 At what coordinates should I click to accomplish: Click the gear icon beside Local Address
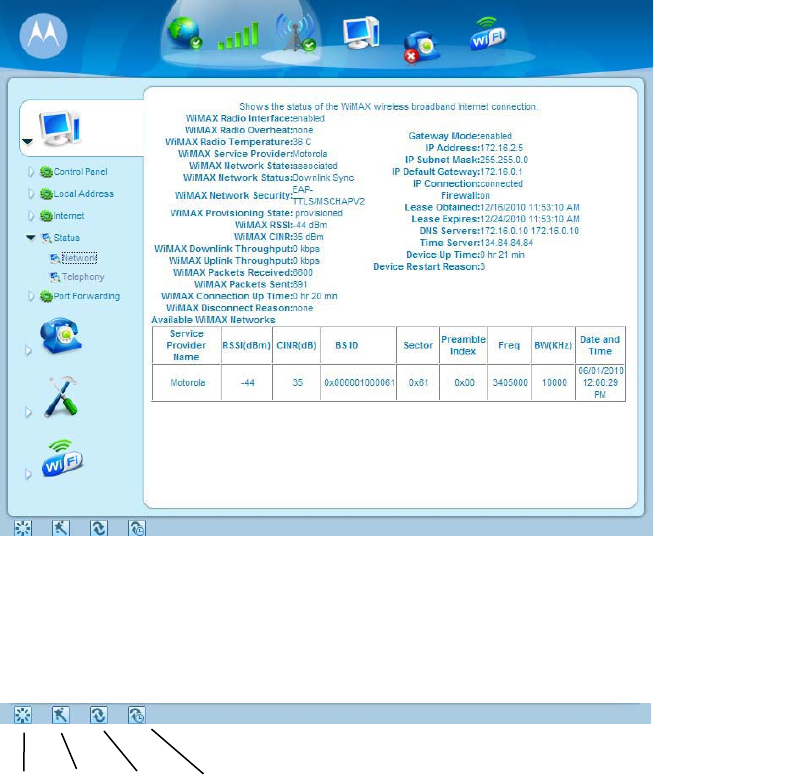coord(46,194)
